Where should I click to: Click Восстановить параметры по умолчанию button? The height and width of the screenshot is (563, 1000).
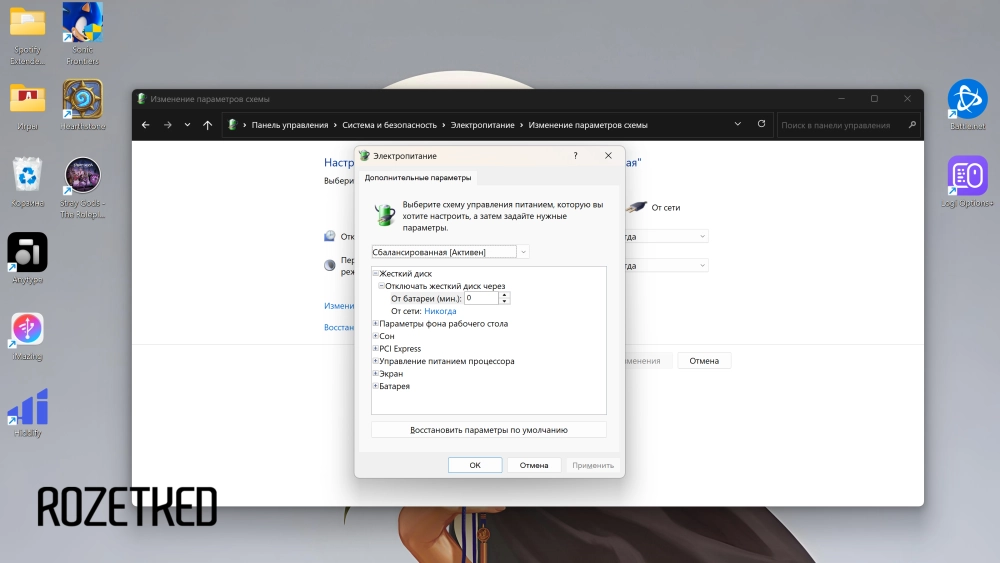488,430
